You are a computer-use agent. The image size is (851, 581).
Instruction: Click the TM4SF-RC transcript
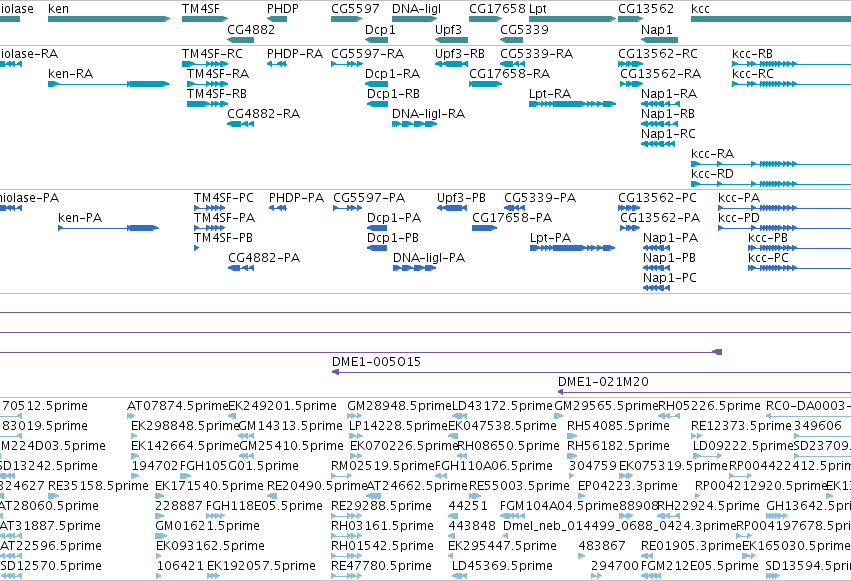click(205, 64)
